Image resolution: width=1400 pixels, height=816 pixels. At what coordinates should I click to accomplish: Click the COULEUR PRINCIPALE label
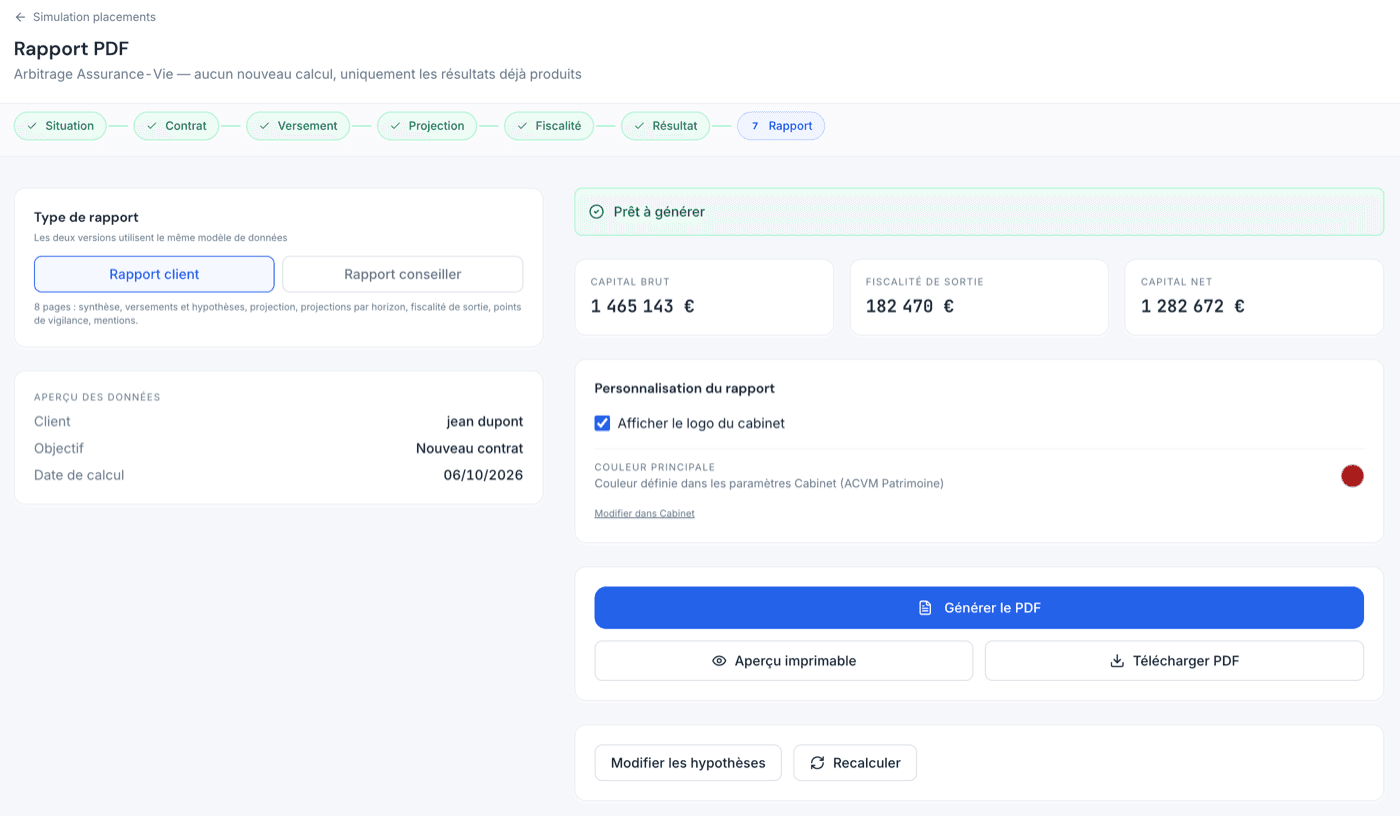654,467
